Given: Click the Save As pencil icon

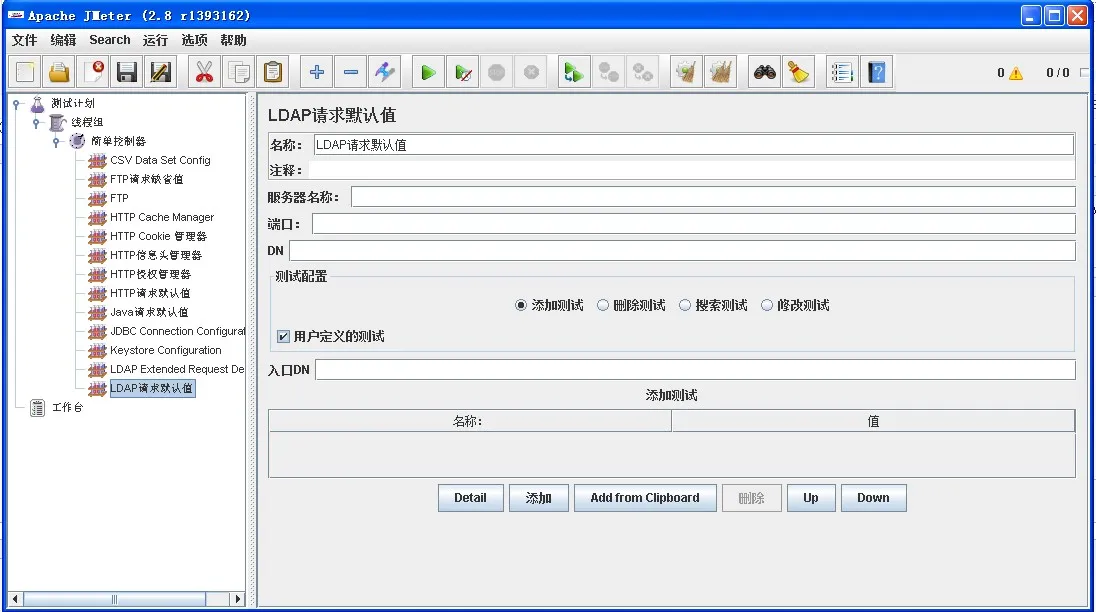Looking at the screenshot, I should [x=160, y=72].
